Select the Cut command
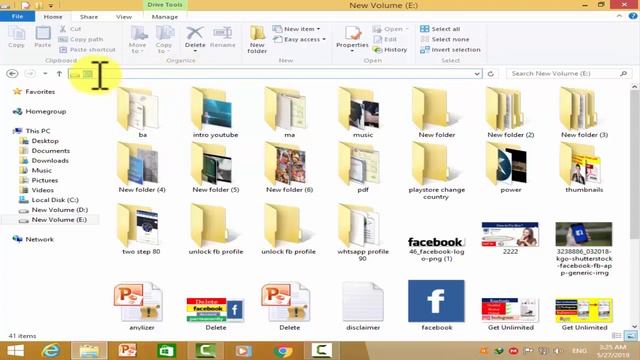The height and width of the screenshot is (360, 640). [x=71, y=29]
